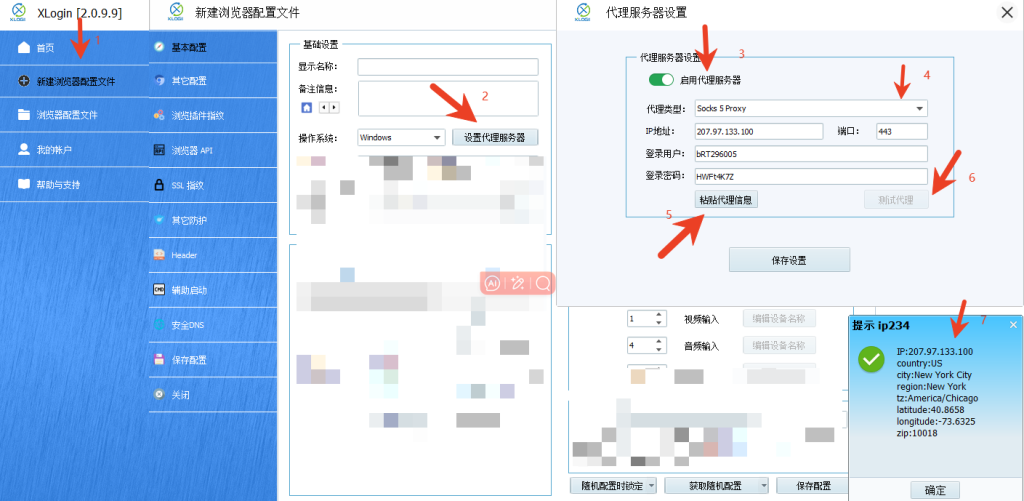Click the left arrow under 备注信息
Screen dimensions: 1024x501
[324, 107]
